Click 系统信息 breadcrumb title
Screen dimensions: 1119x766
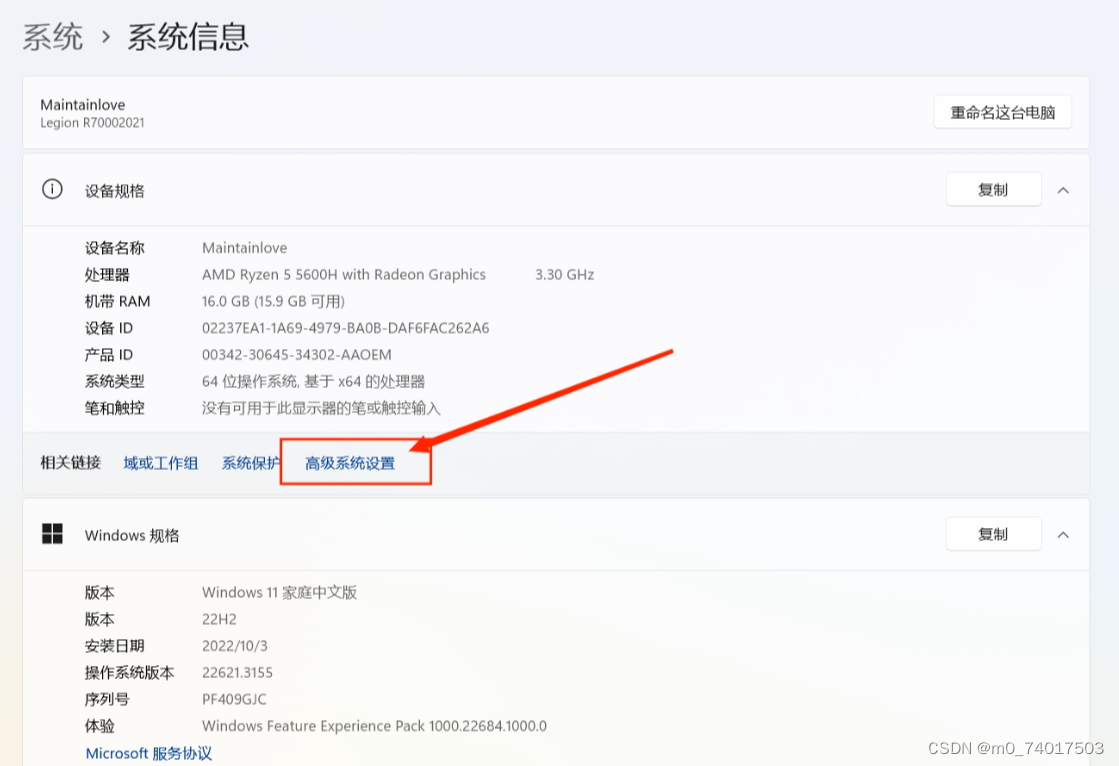click(188, 37)
